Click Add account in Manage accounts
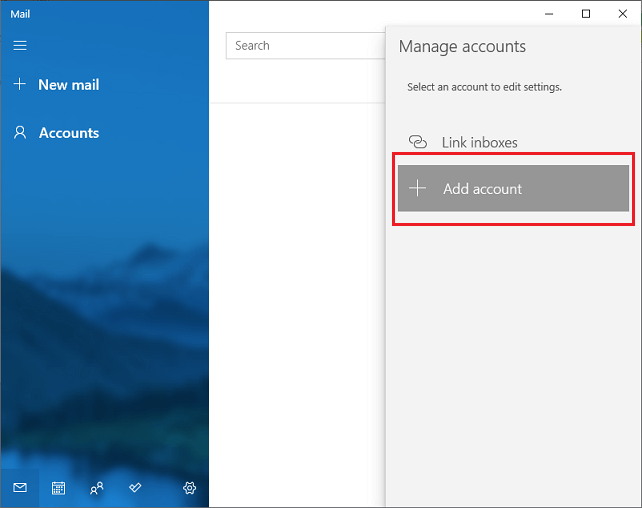This screenshot has height=508, width=642. pos(513,188)
